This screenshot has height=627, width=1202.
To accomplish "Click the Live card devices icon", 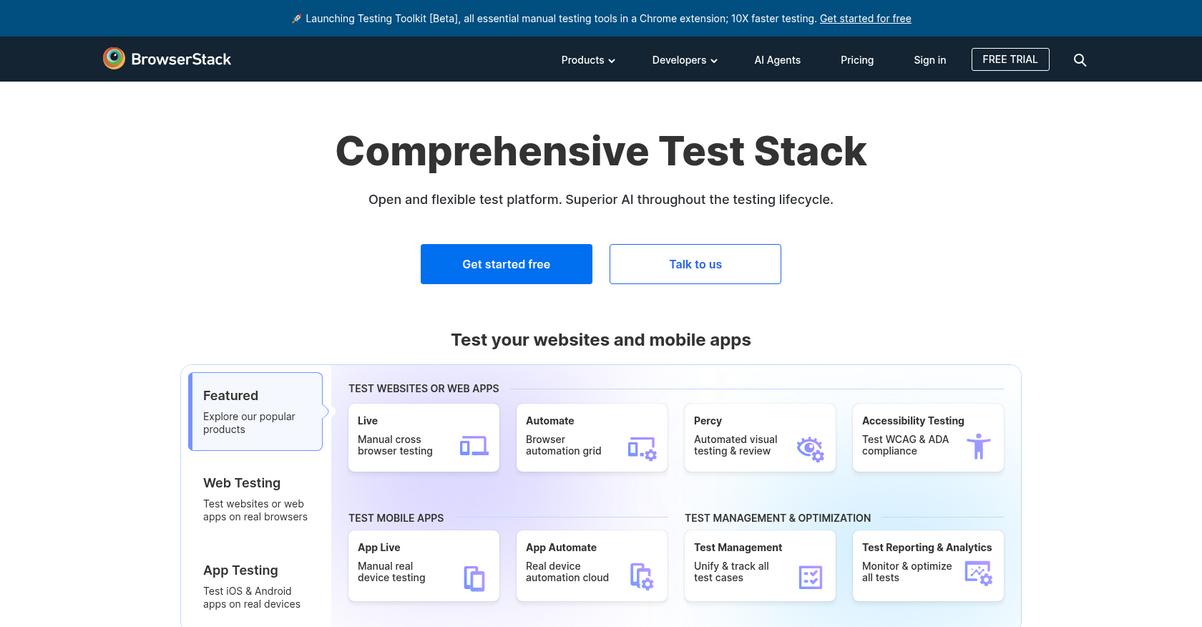I will (474, 447).
